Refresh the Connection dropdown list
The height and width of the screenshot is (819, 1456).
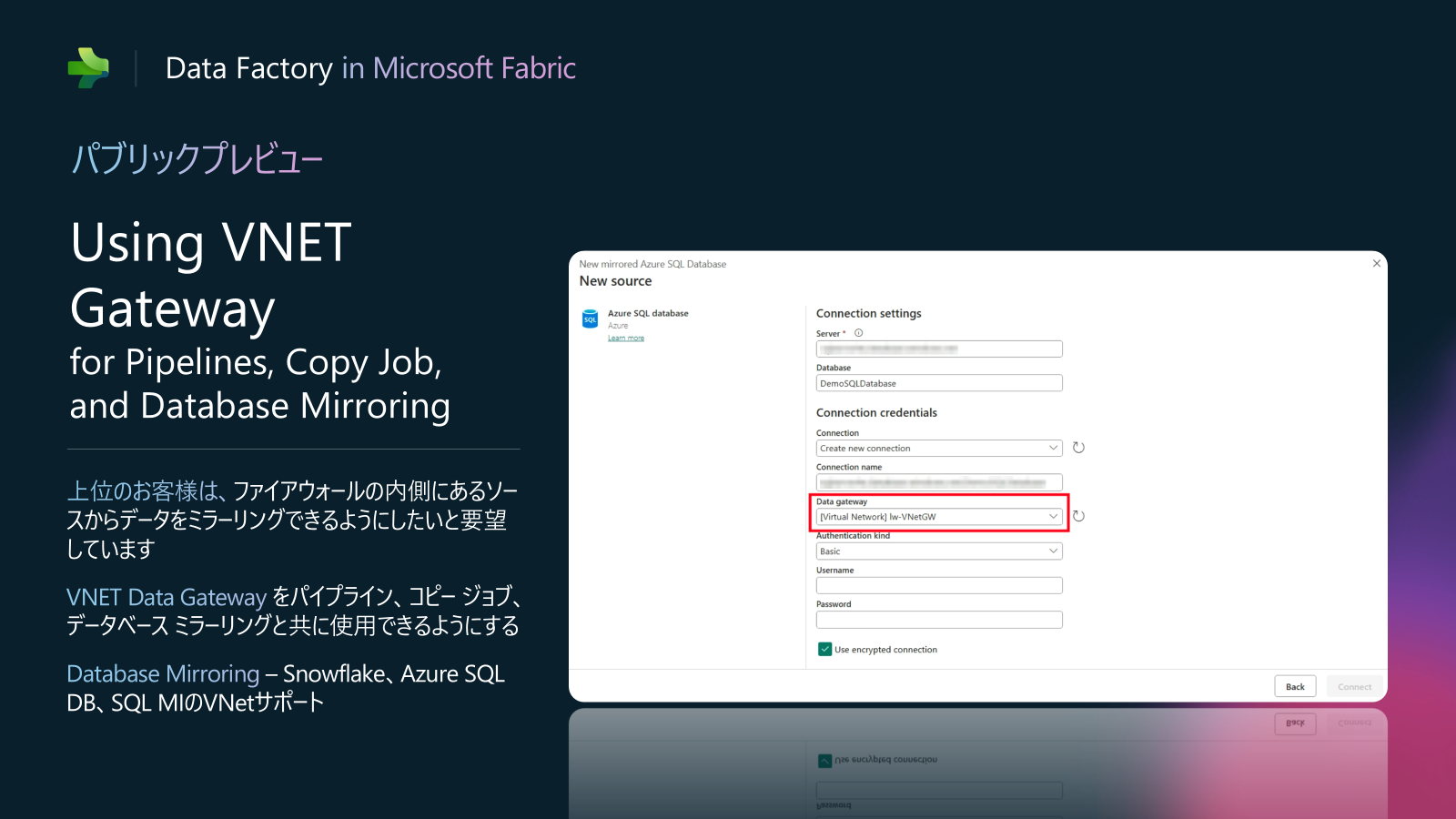pos(1078,448)
